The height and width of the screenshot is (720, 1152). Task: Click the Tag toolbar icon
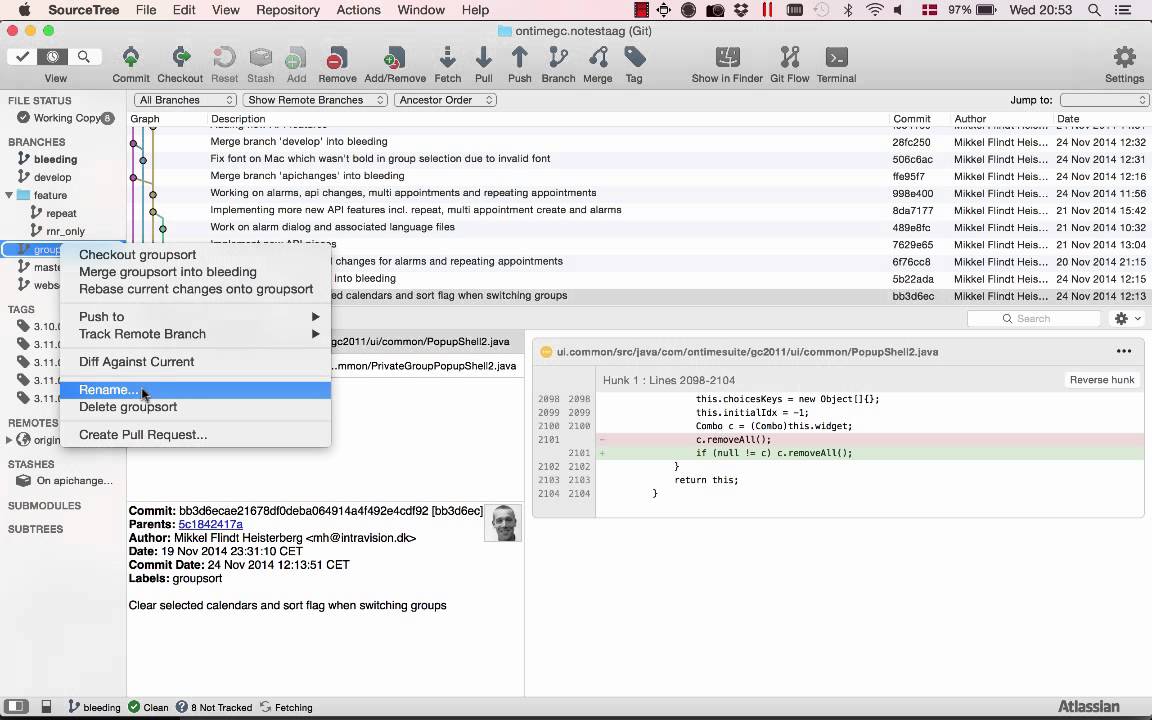click(634, 57)
